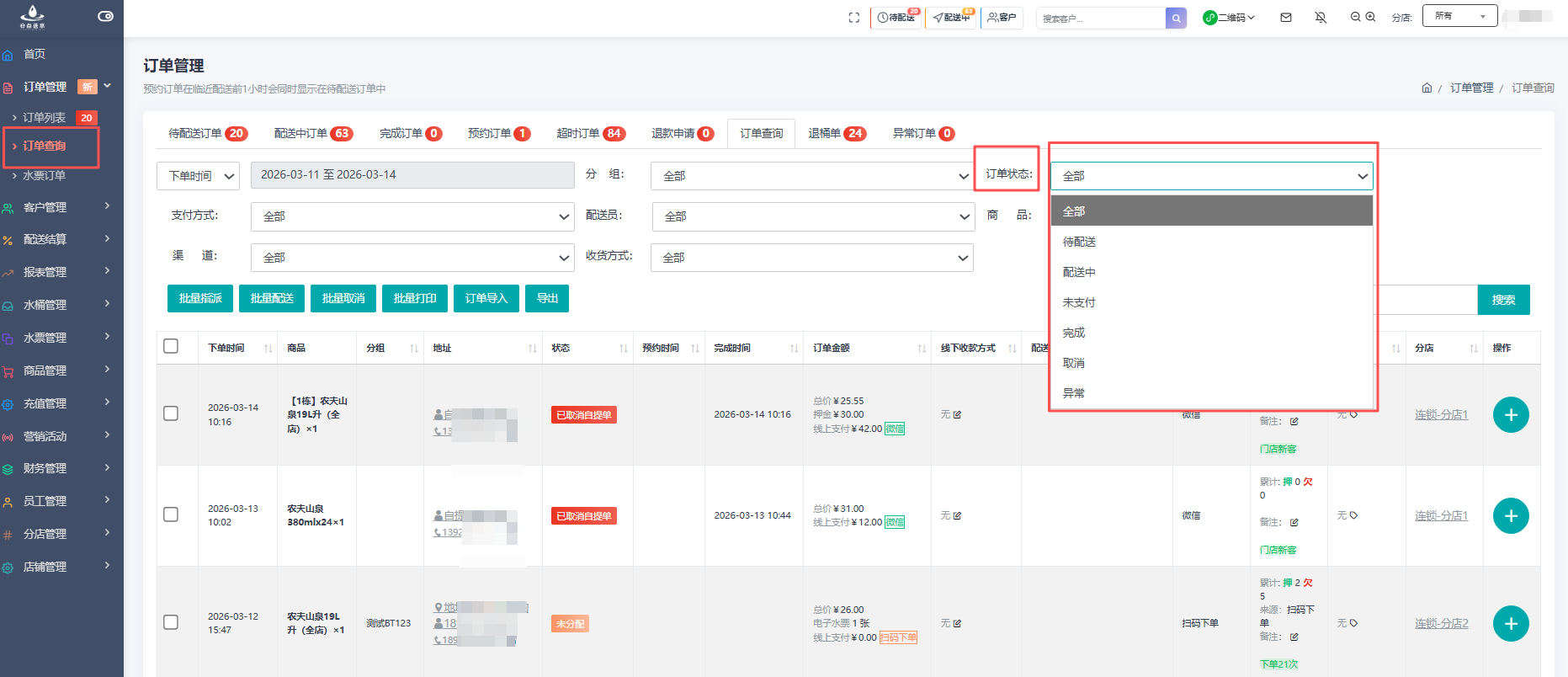
Task: Click the 搜索 button
Action: (1504, 300)
